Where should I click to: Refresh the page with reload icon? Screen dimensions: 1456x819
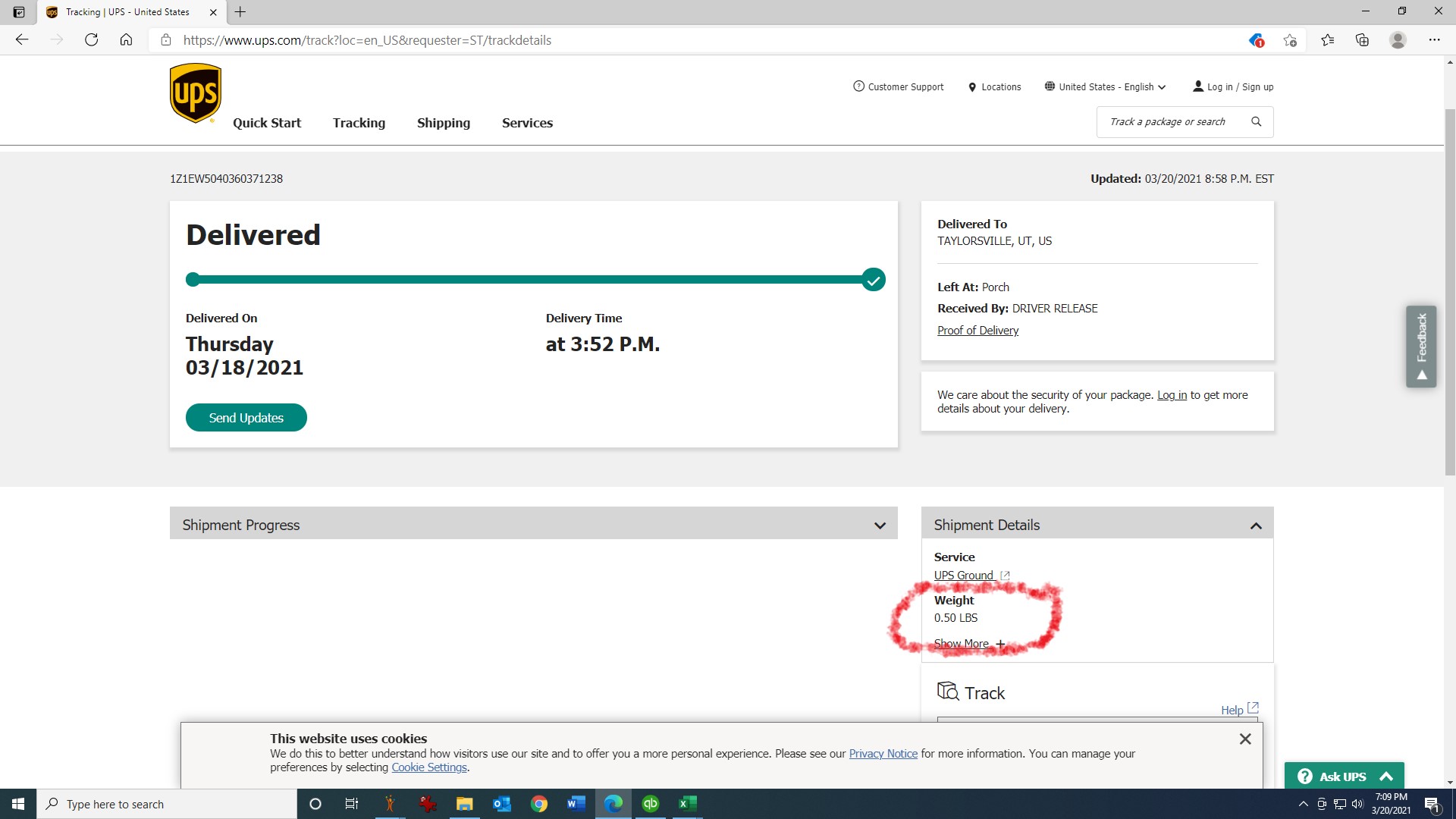91,40
